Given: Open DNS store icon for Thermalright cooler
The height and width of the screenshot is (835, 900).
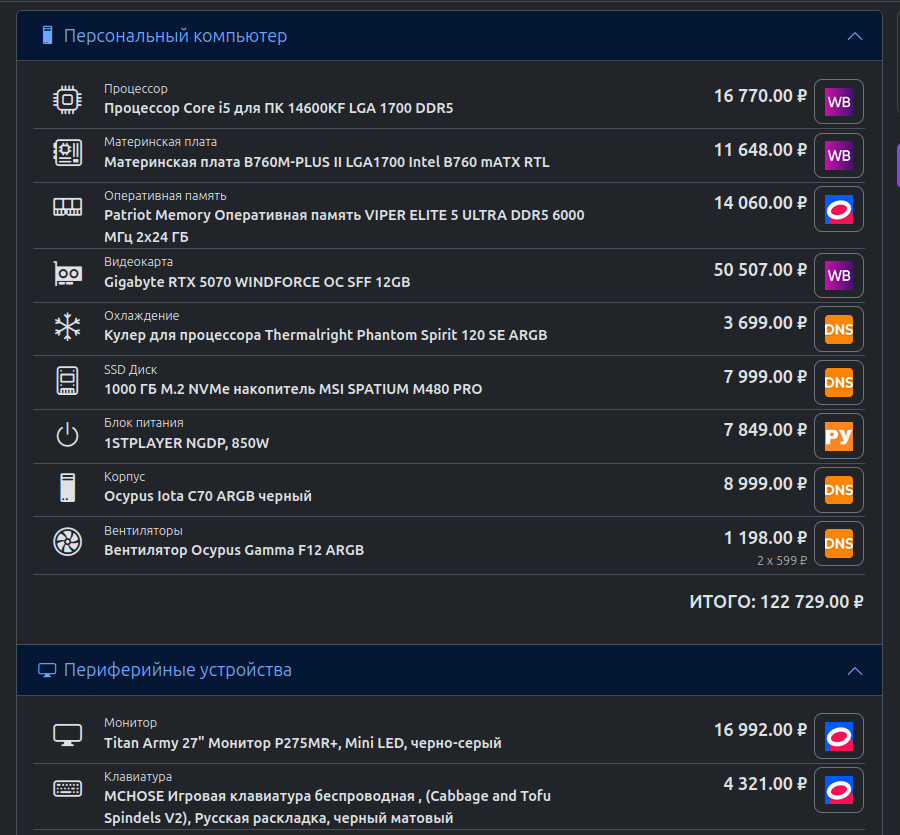Looking at the screenshot, I should 839,329.
